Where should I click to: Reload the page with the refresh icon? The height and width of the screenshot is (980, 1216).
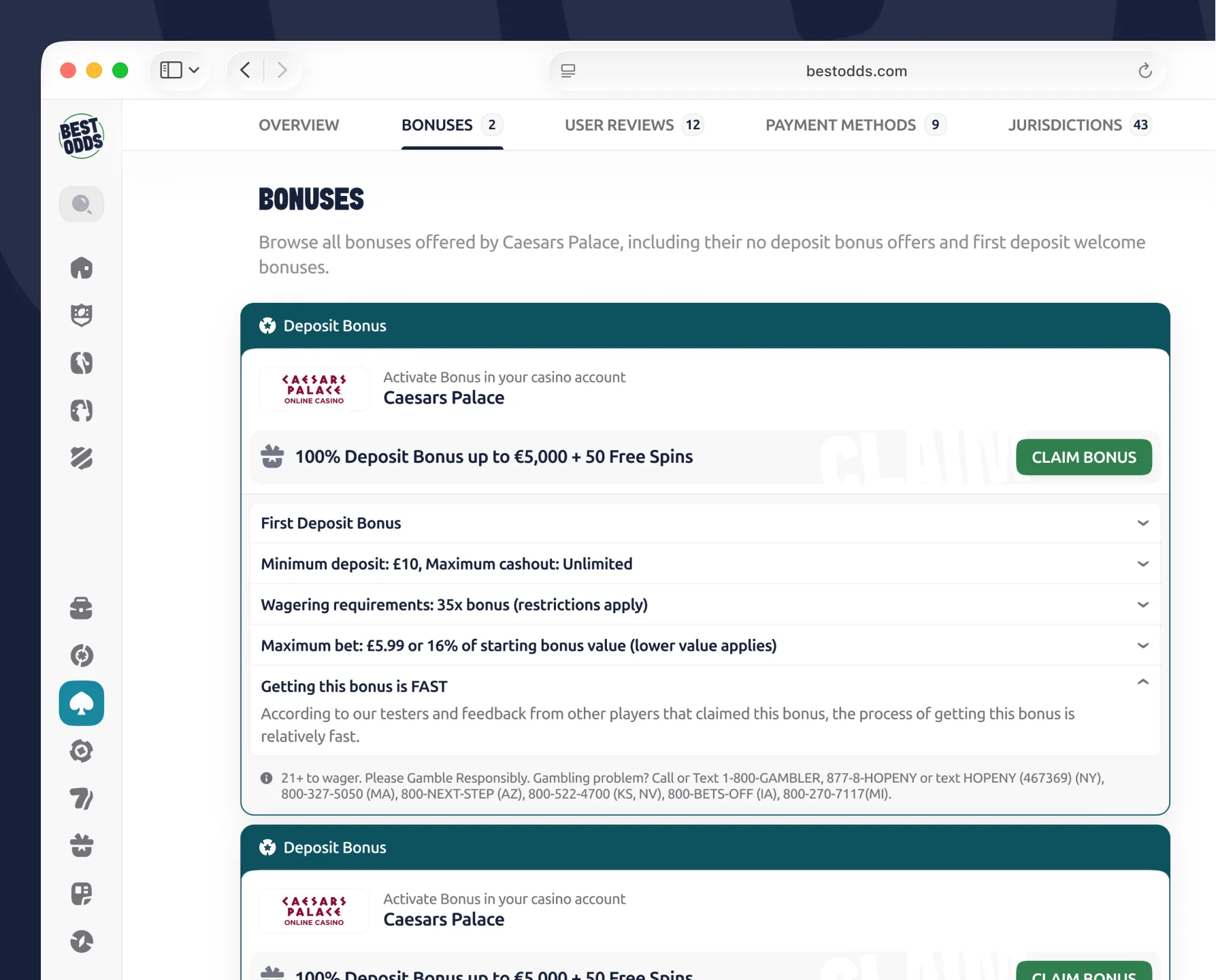pyautogui.click(x=1145, y=71)
